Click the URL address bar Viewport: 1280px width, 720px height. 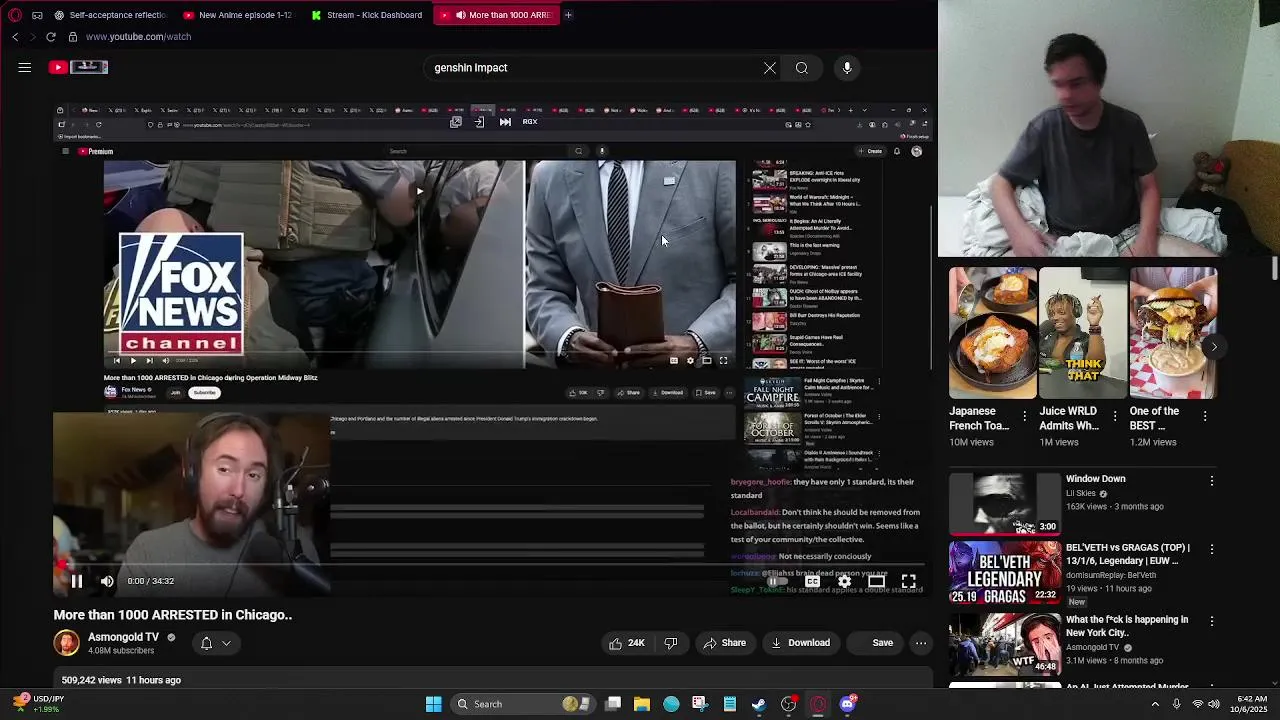coord(138,37)
